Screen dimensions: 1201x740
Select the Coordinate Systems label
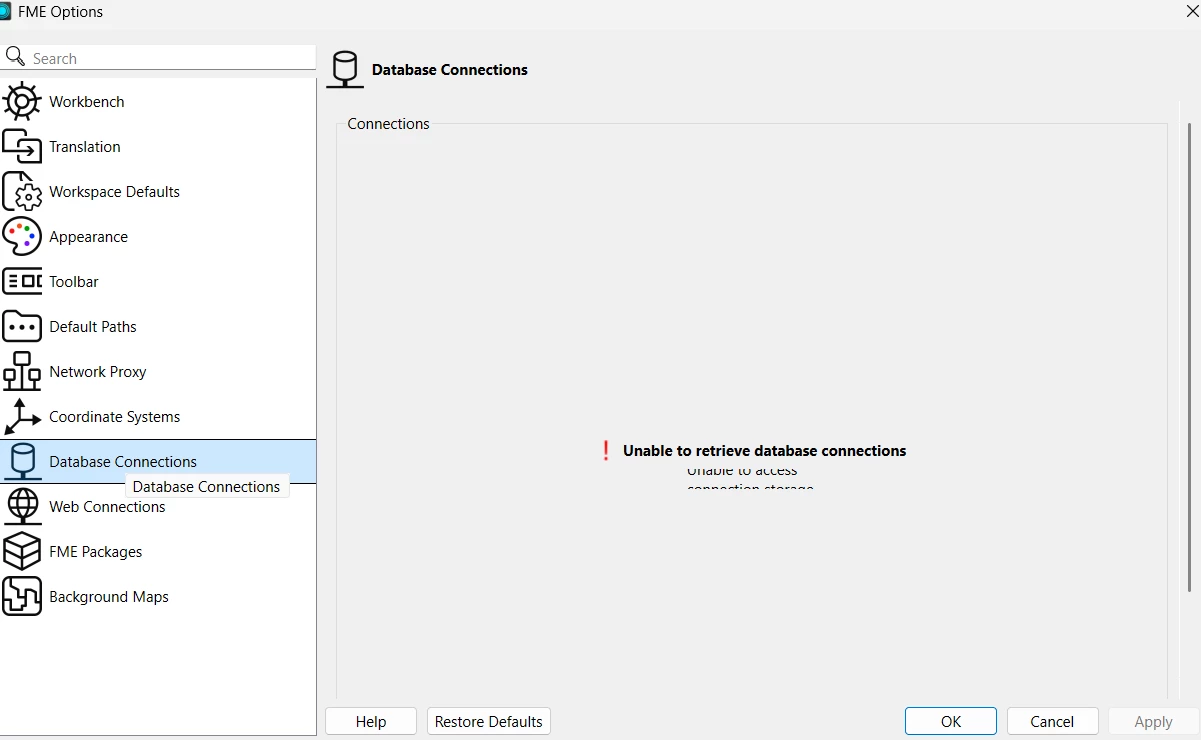(115, 417)
